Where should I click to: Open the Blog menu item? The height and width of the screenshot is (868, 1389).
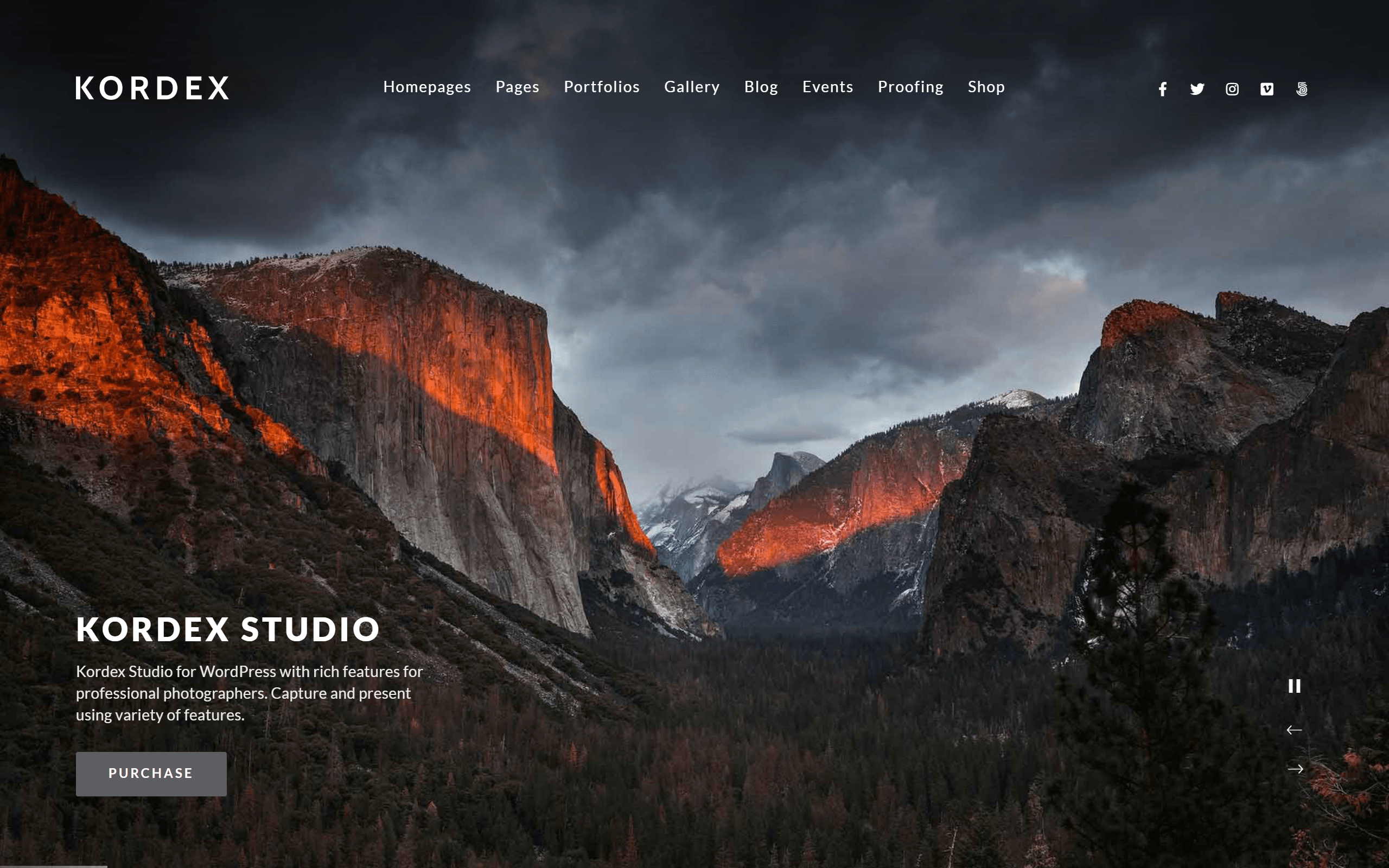point(761,86)
